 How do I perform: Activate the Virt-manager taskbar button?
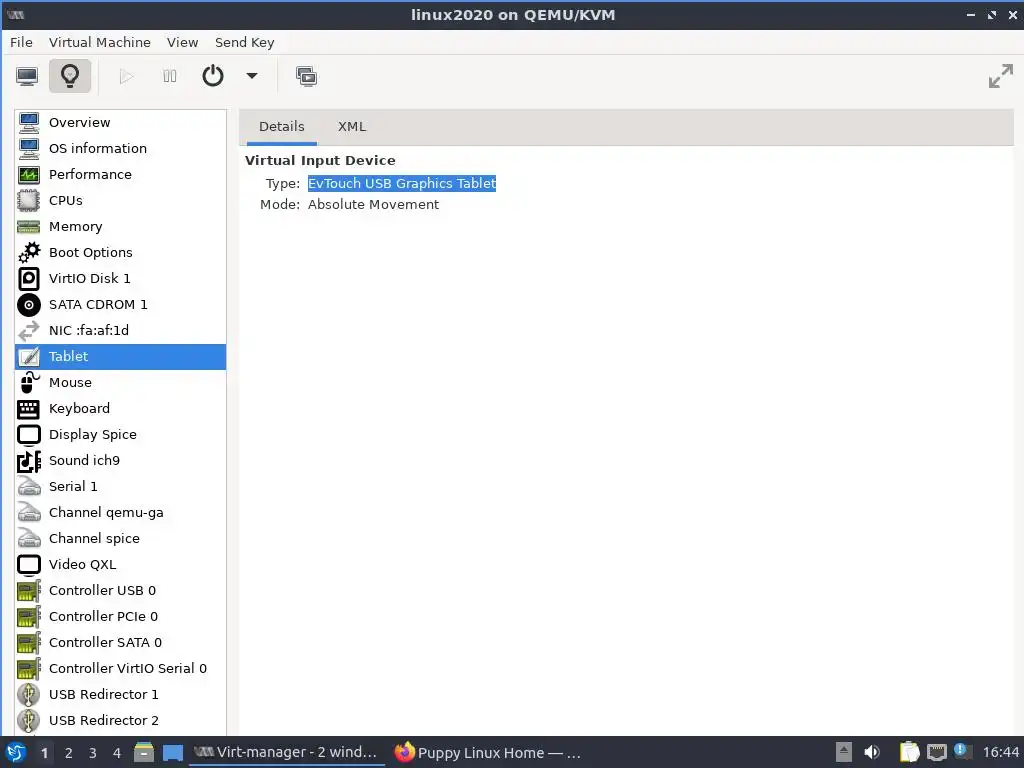coord(287,752)
